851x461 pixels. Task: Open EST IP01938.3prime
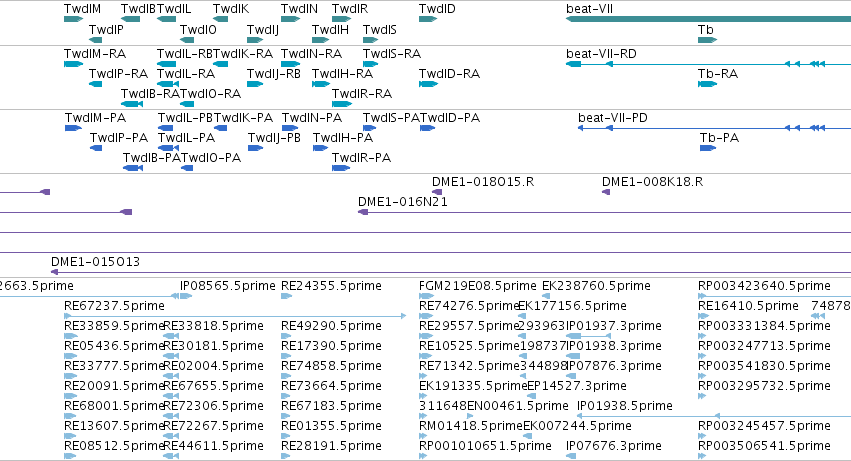614,346
